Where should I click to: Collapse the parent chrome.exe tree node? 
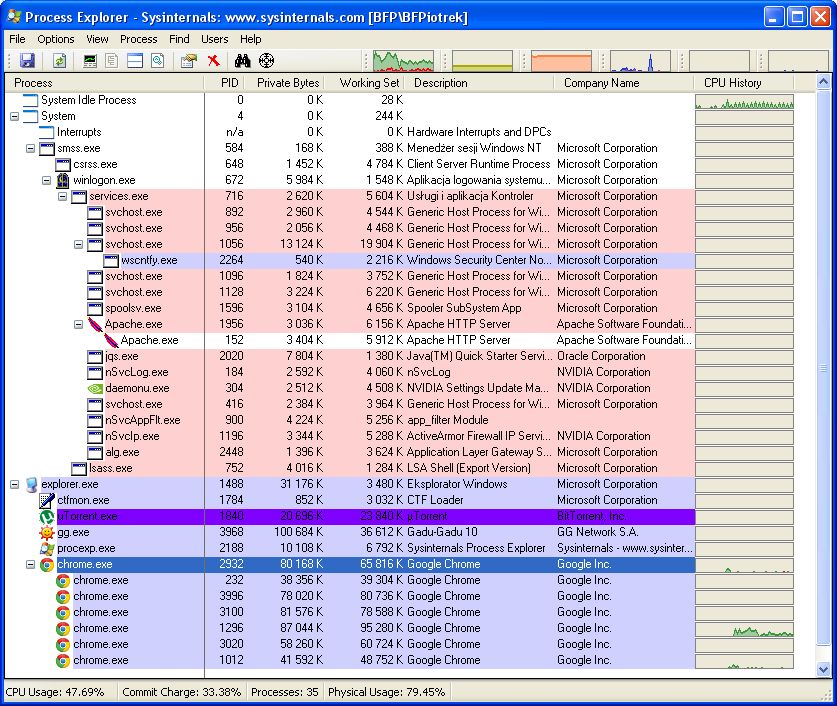click(30, 565)
